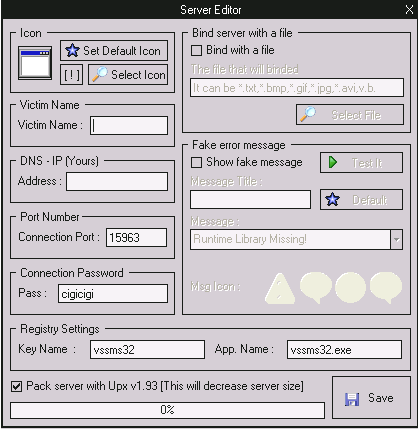Choose the round circle Msg Icon
418x429 pixels.
click(350, 288)
